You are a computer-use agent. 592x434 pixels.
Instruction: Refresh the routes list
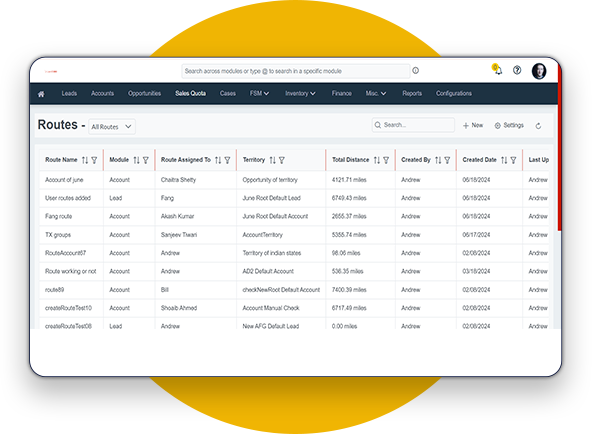pyautogui.click(x=538, y=126)
